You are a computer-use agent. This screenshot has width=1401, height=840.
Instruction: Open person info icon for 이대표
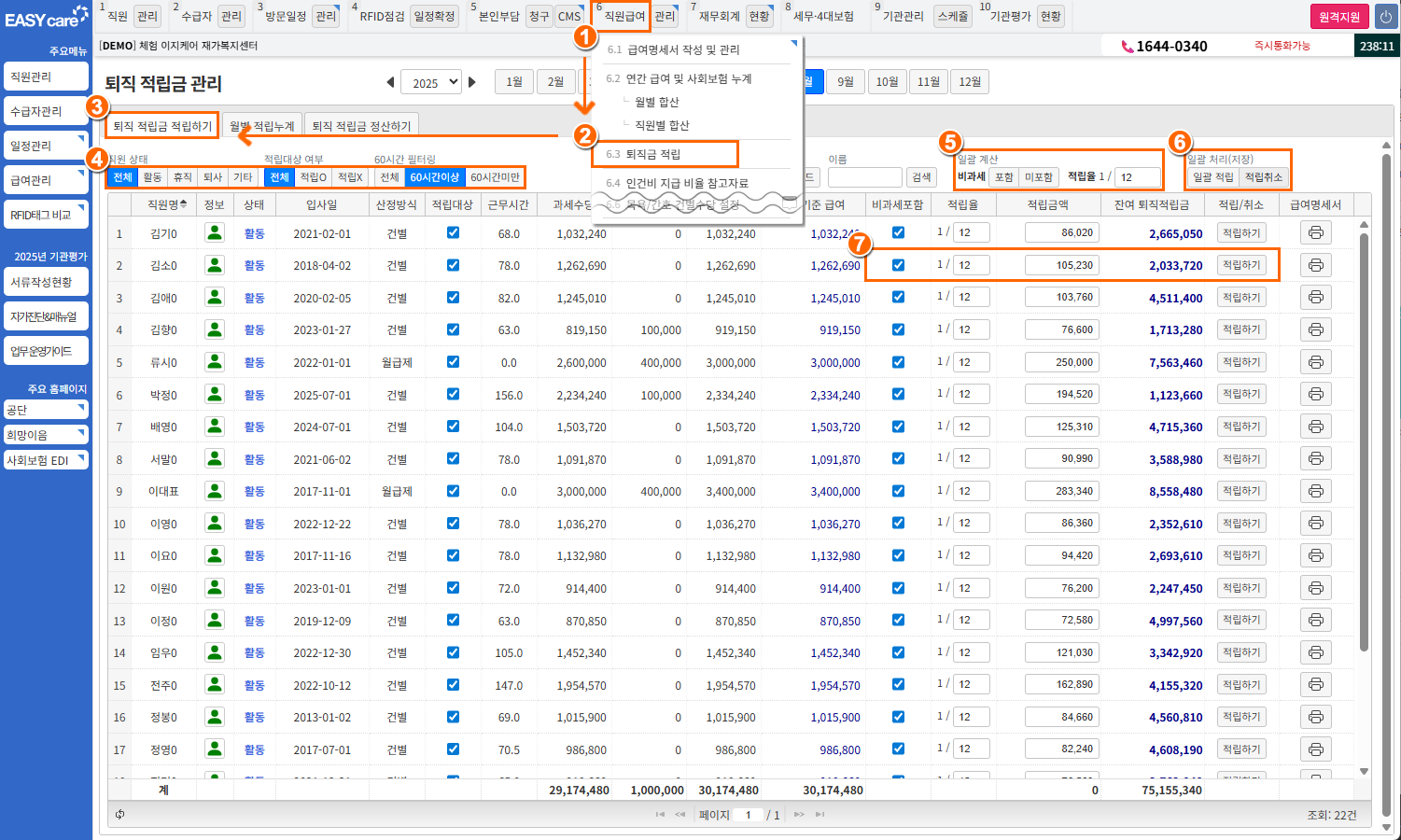pos(215,491)
